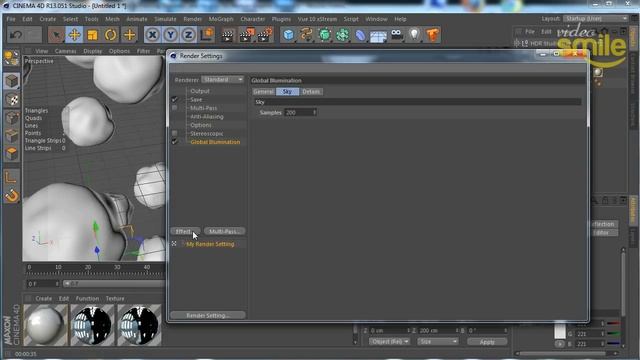Open the viewport Cameras menu
Image resolution: width=640 pixels, height=360 pixels.
click(65, 51)
